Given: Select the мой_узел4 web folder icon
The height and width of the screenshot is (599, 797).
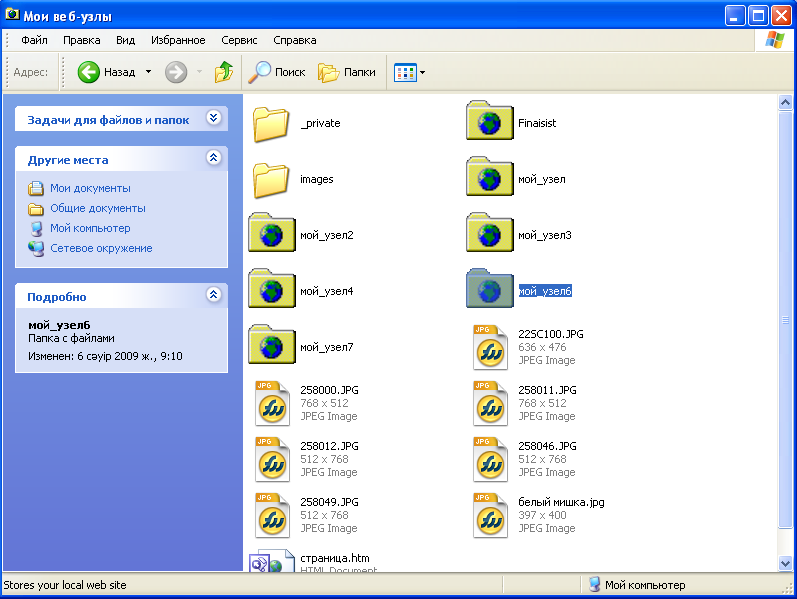Looking at the screenshot, I should (x=272, y=288).
